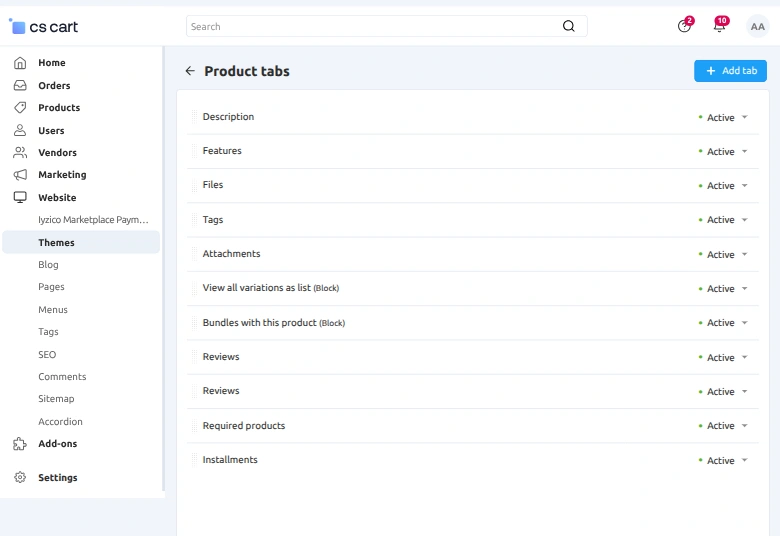This screenshot has height=536, width=780.
Task: Click the Orders inbox icon
Action: pyautogui.click(x=20, y=86)
